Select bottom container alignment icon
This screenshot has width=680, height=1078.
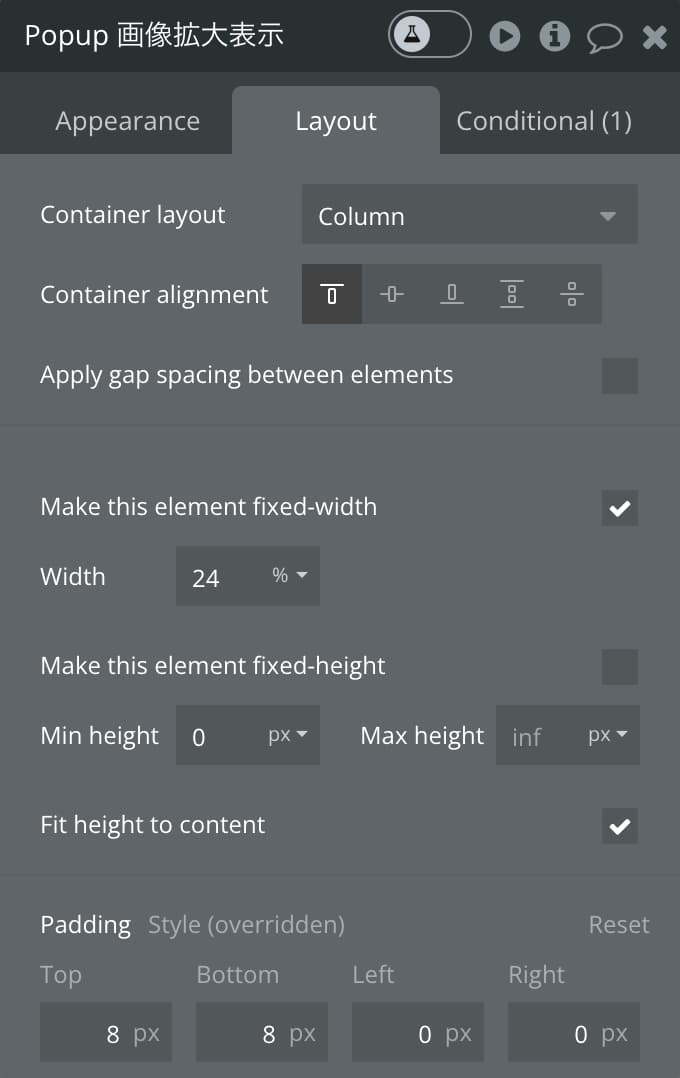click(x=452, y=294)
